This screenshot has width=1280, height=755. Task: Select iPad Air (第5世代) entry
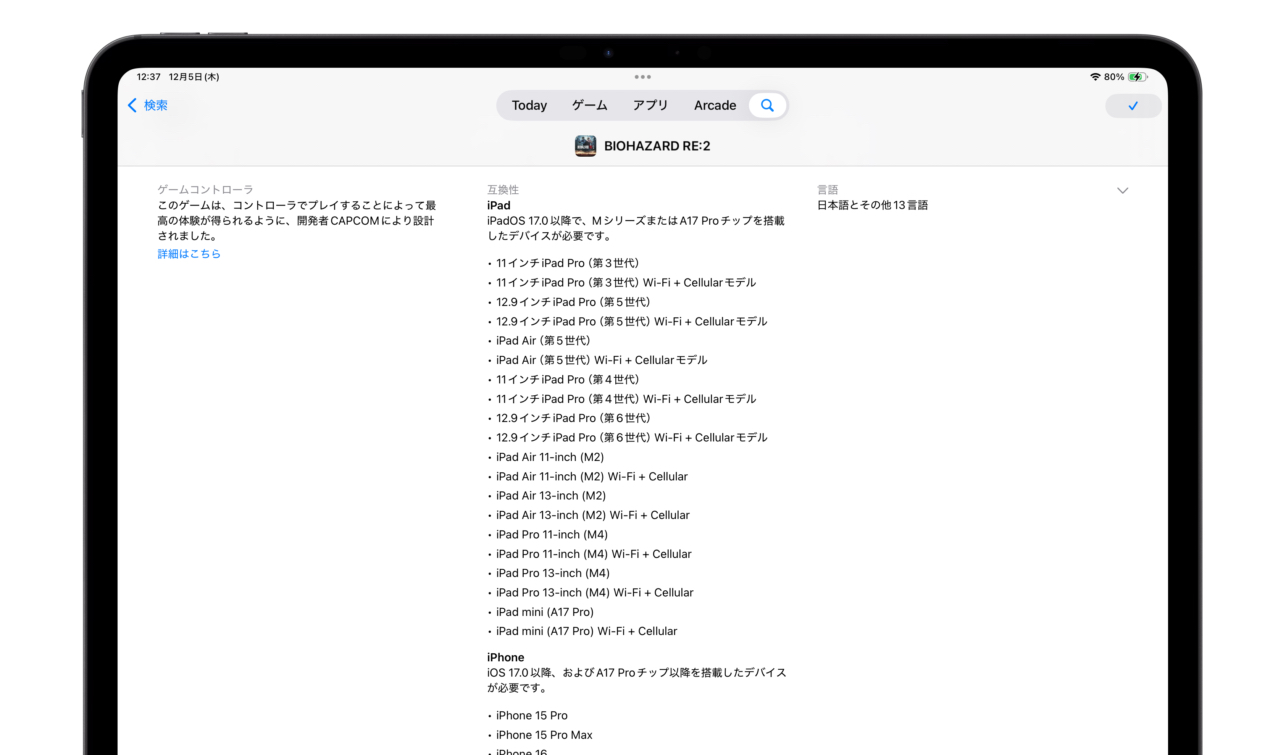543,341
